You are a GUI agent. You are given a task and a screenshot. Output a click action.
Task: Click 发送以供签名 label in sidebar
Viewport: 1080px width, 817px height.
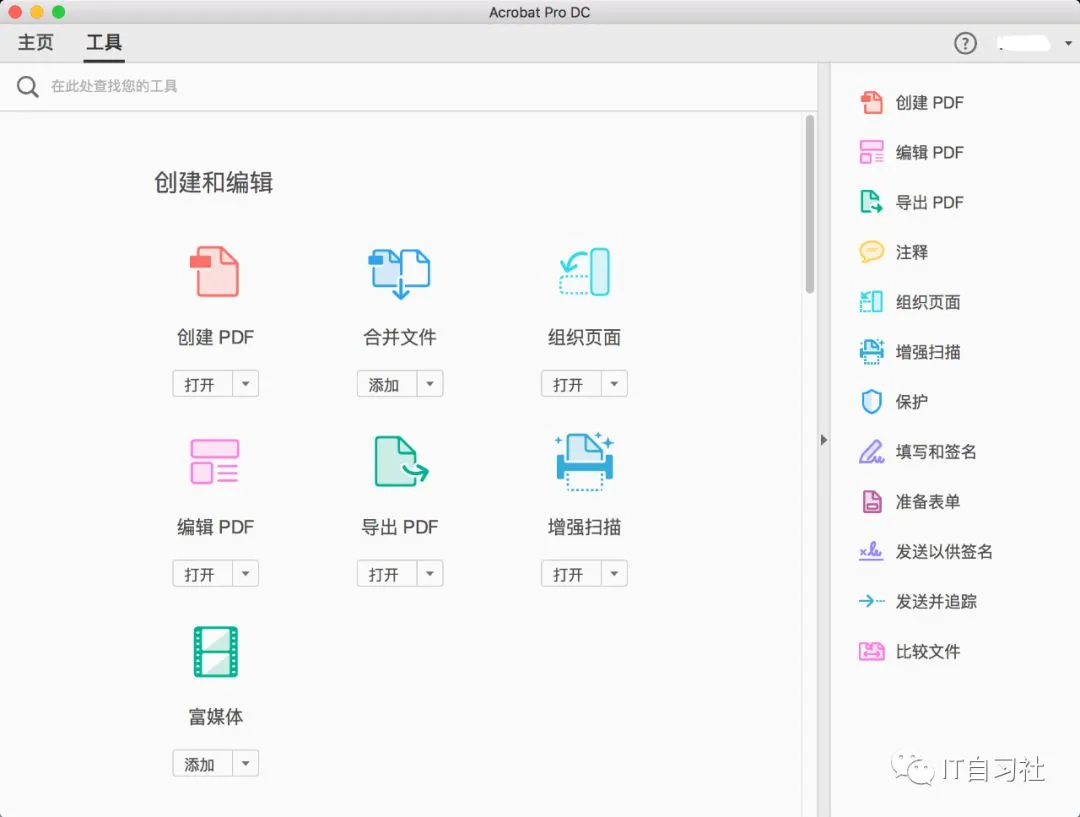click(x=944, y=551)
